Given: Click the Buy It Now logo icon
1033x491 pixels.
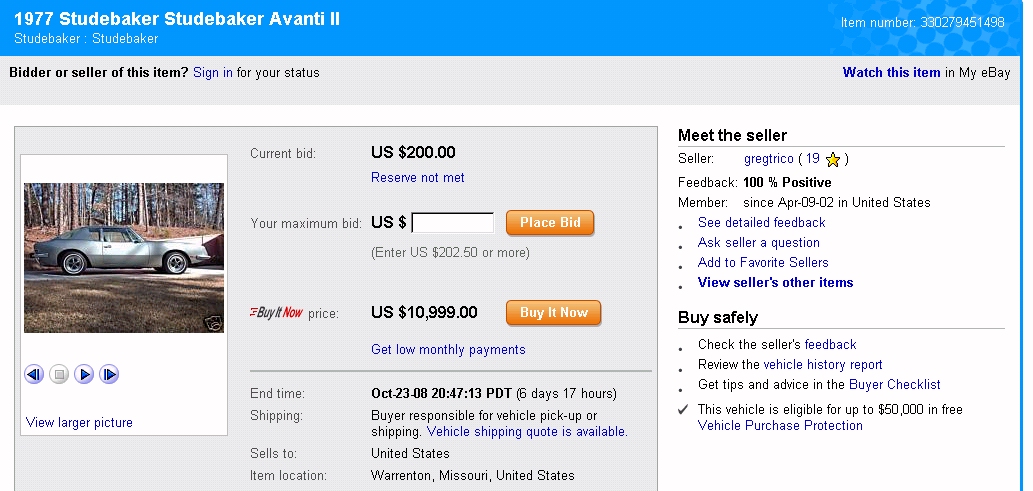Looking at the screenshot, I should pos(276,313).
